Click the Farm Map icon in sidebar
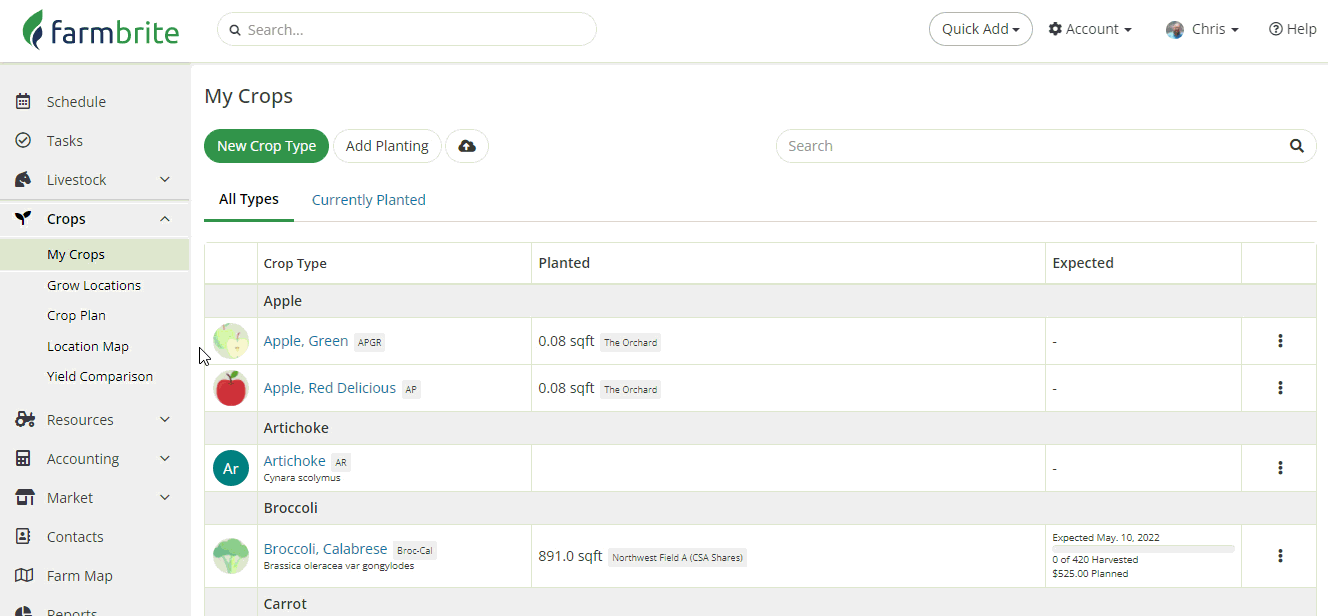Viewport: 1328px width, 616px height. pos(24,576)
